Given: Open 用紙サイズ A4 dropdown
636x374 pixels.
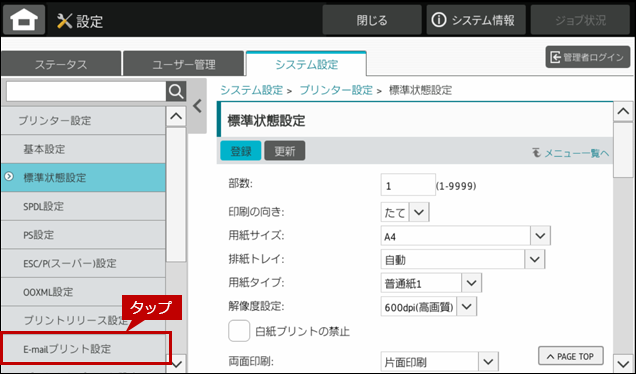Looking at the screenshot, I should [540, 236].
